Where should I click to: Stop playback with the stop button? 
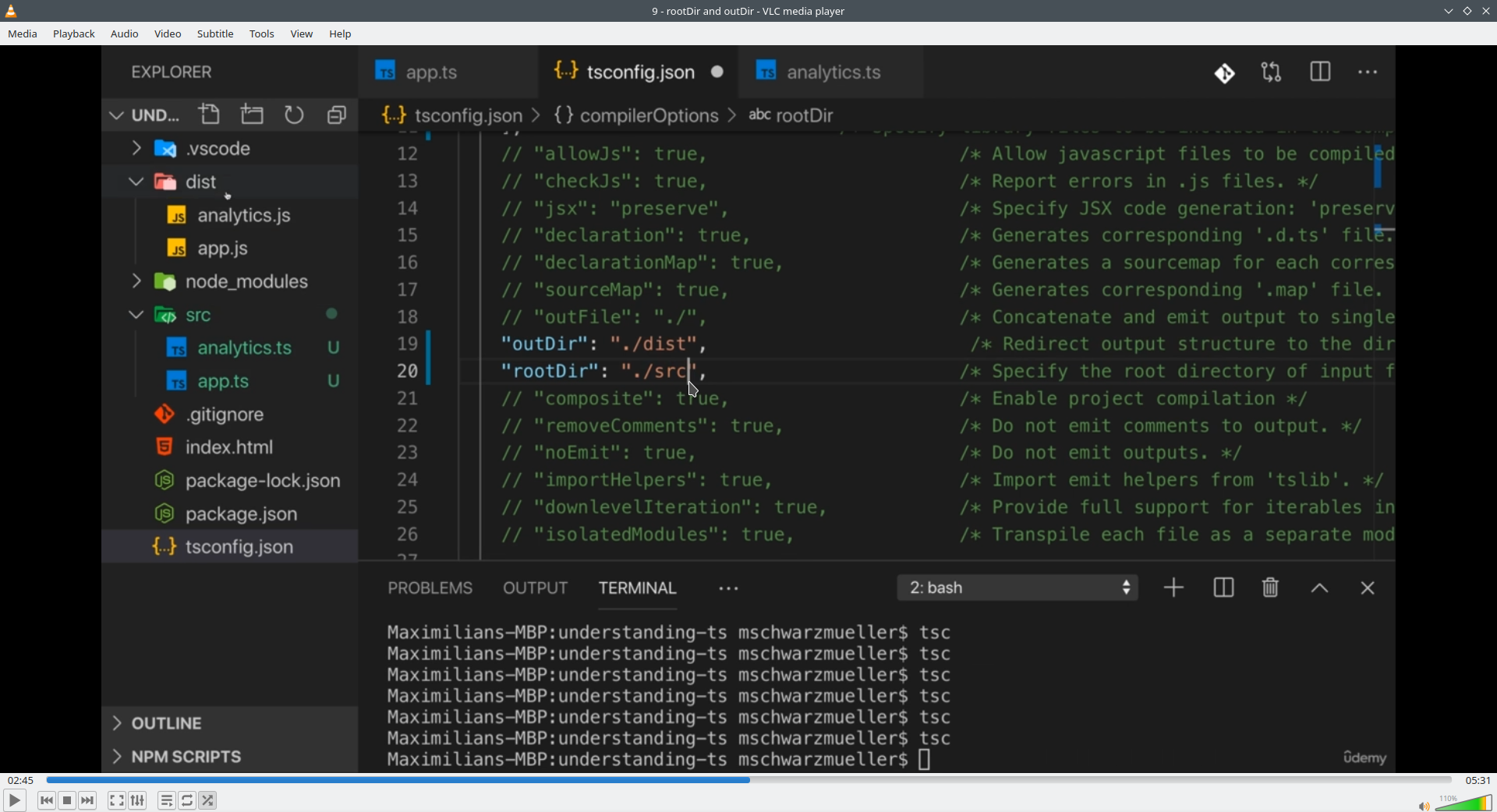(68, 800)
